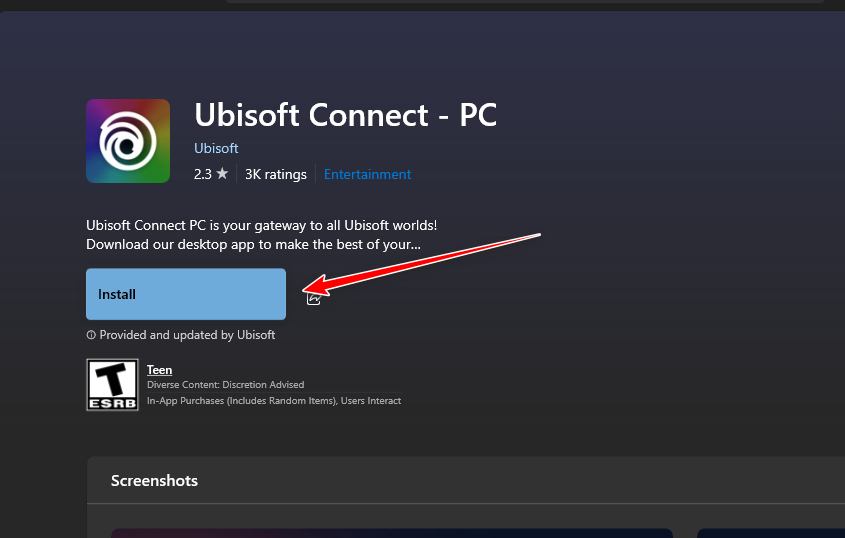Click the 2.3 rating score
This screenshot has width=845, height=538.
pos(203,174)
